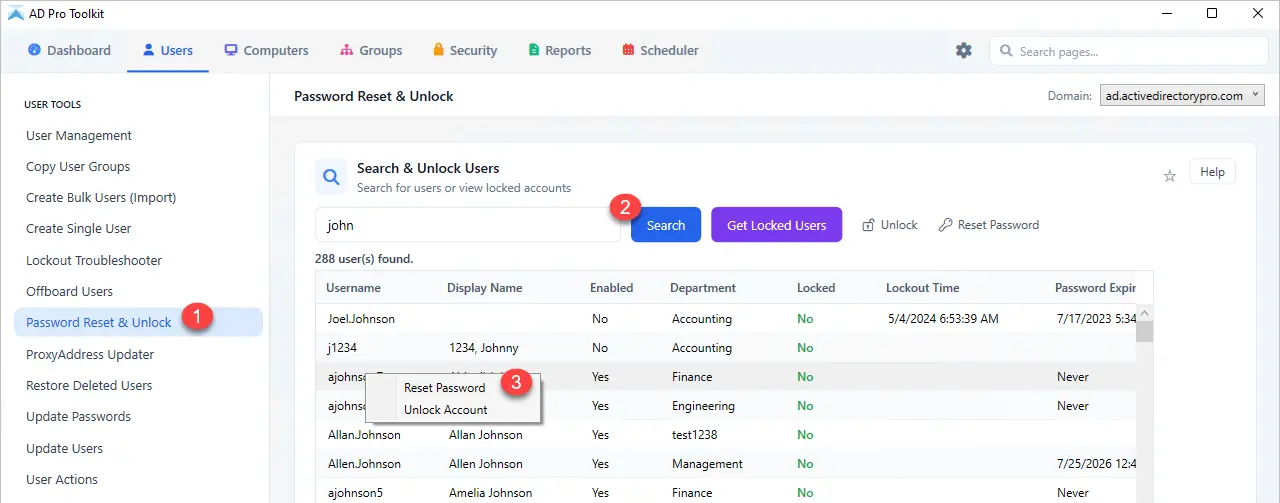The height and width of the screenshot is (503, 1280).
Task: Click the Management department cell
Action: tap(707, 464)
